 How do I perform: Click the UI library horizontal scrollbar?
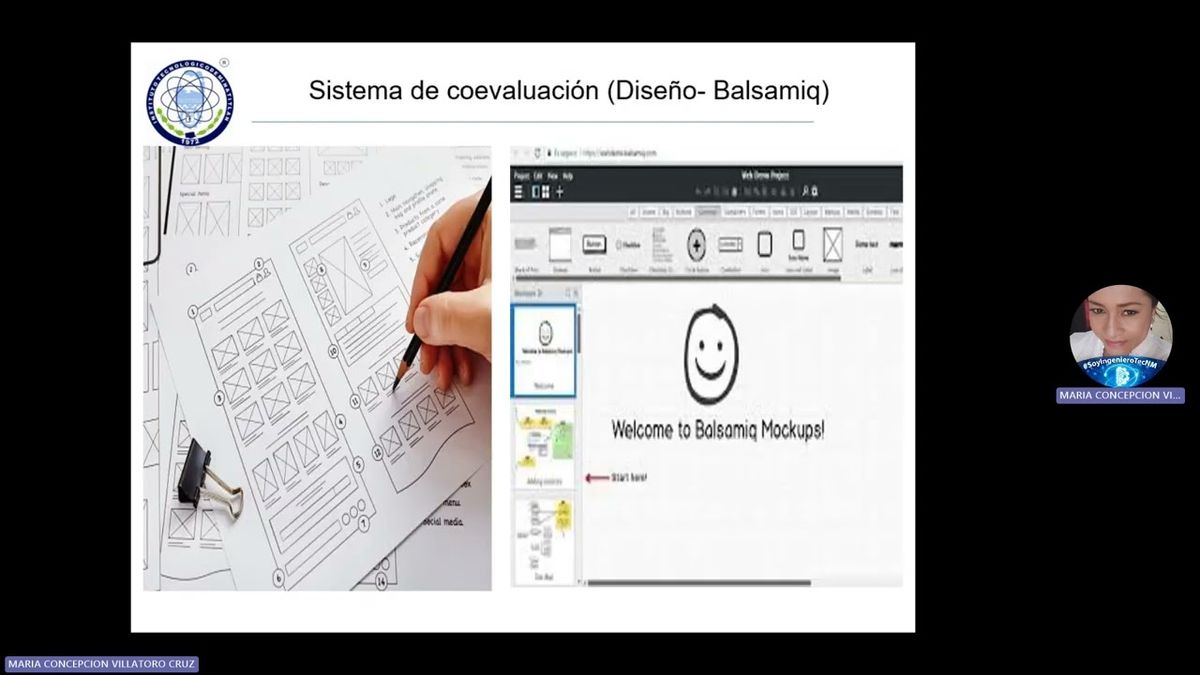(677, 277)
